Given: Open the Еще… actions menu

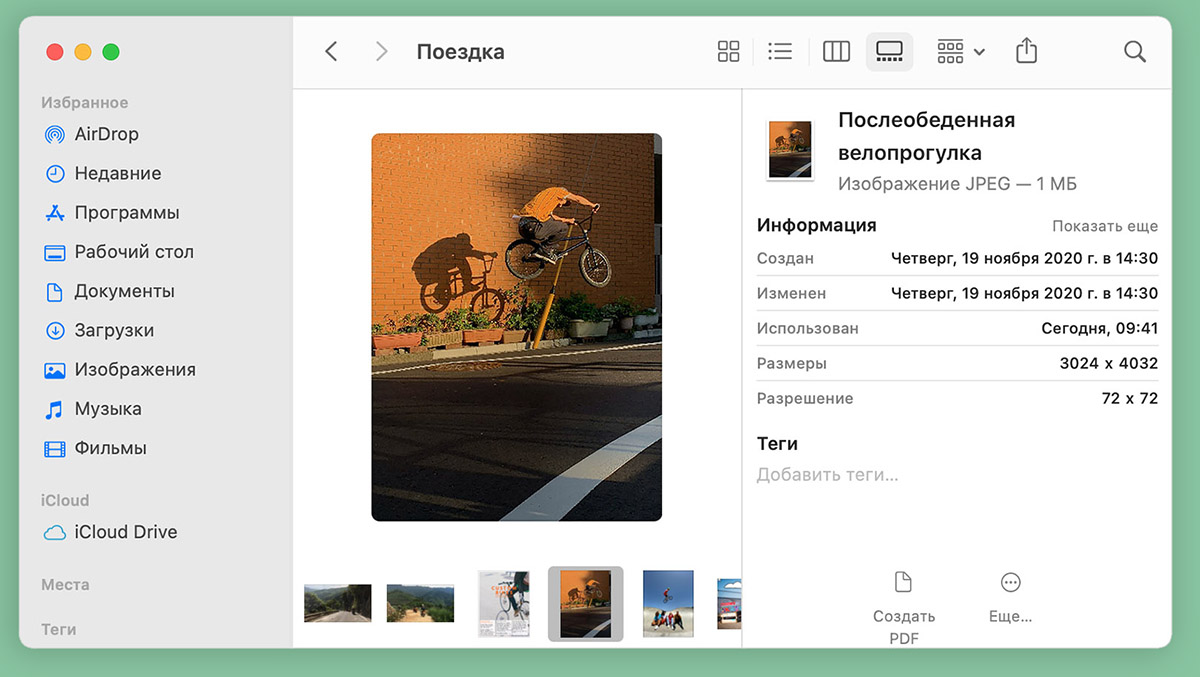Looking at the screenshot, I should tap(1010, 597).
